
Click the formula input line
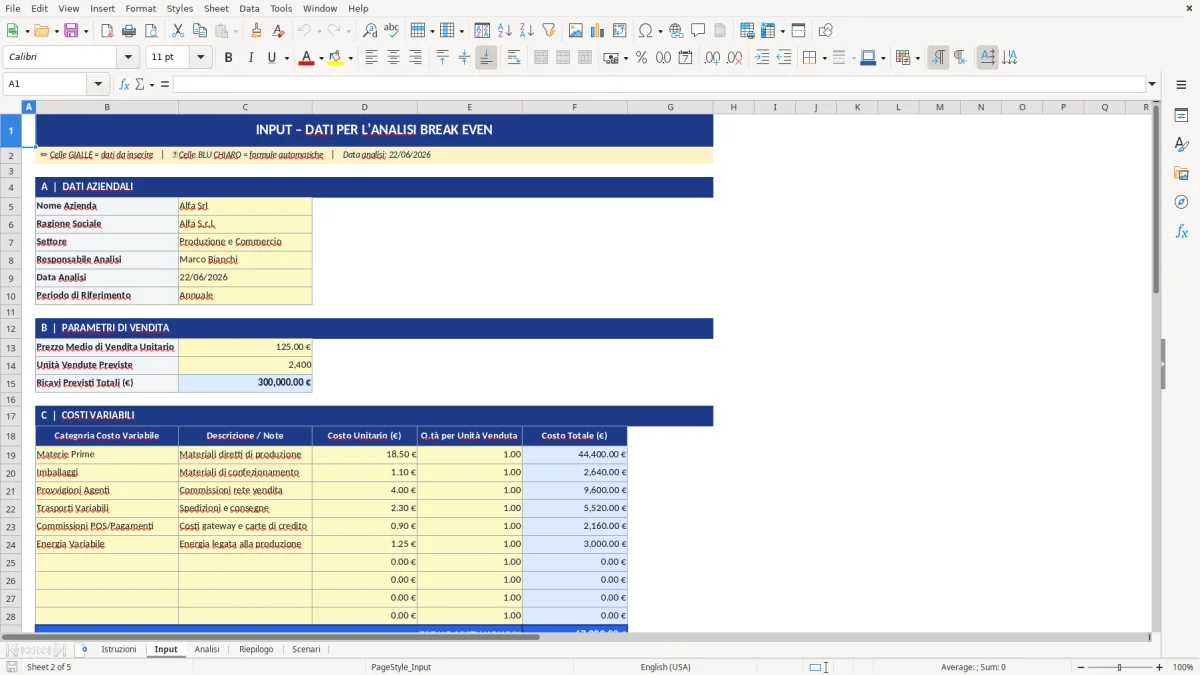pyautogui.click(x=658, y=84)
